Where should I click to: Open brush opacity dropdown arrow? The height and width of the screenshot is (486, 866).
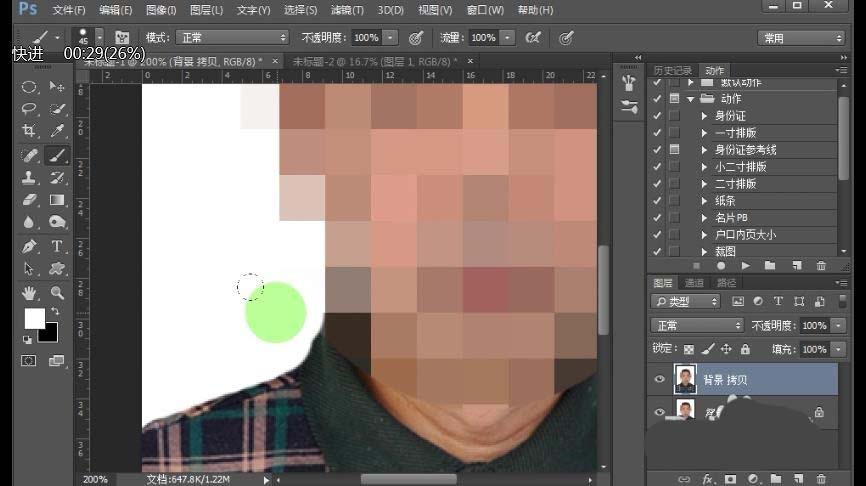pos(390,38)
